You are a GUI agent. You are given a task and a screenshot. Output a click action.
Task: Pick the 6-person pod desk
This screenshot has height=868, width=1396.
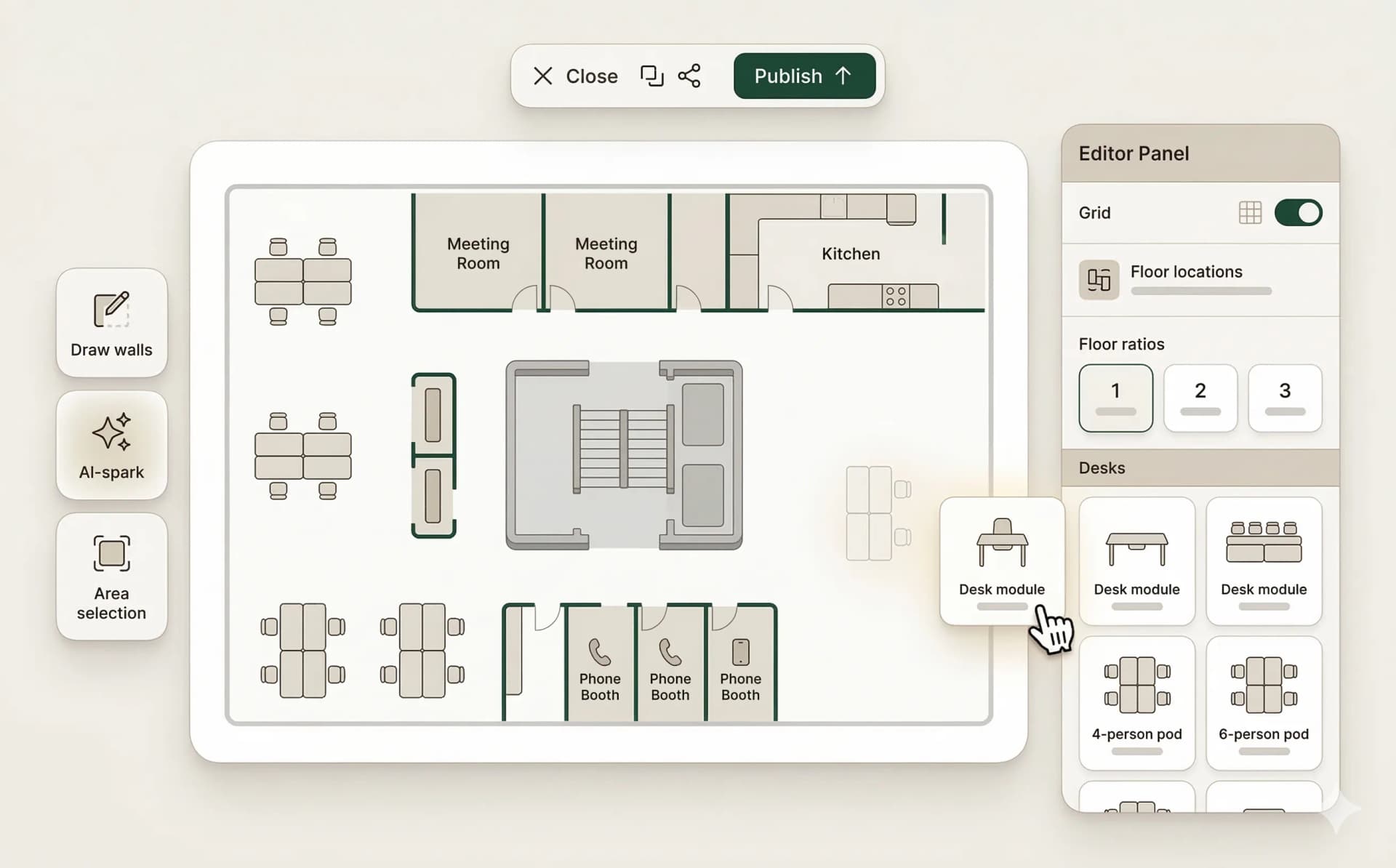point(1264,702)
